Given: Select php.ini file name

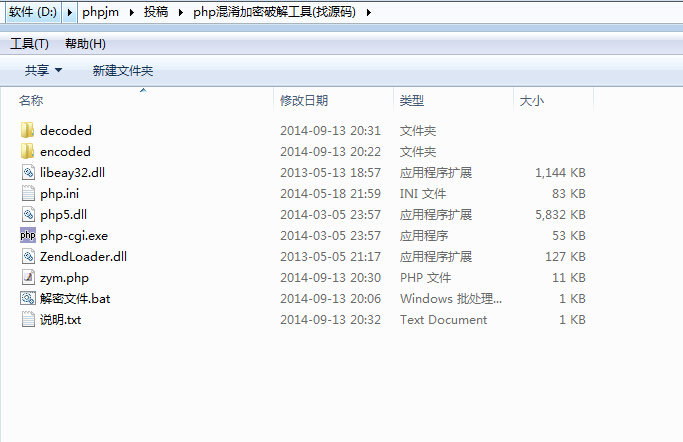Looking at the screenshot, I should pyautogui.click(x=60, y=193).
